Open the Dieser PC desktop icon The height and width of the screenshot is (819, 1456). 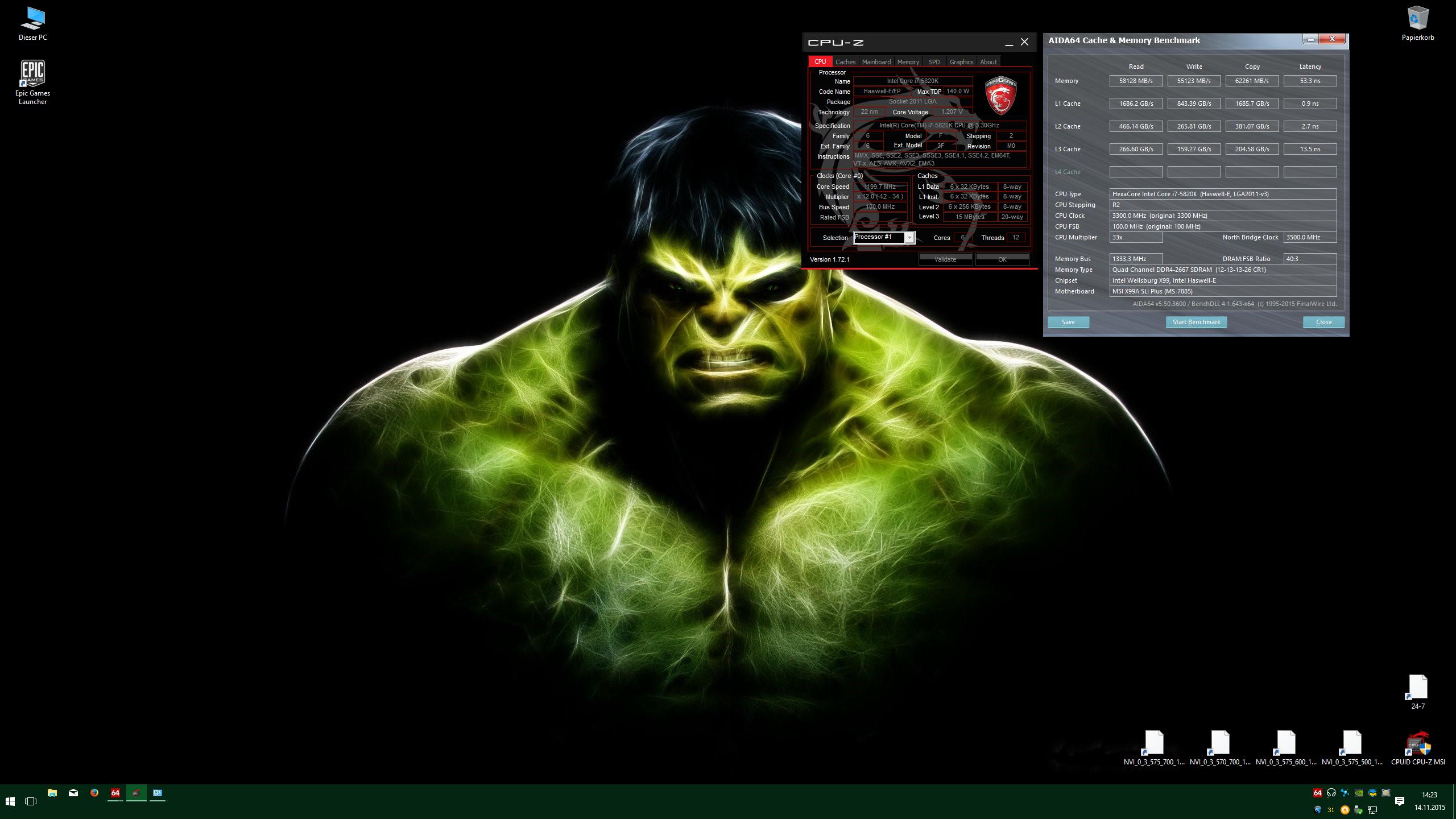(x=32, y=24)
